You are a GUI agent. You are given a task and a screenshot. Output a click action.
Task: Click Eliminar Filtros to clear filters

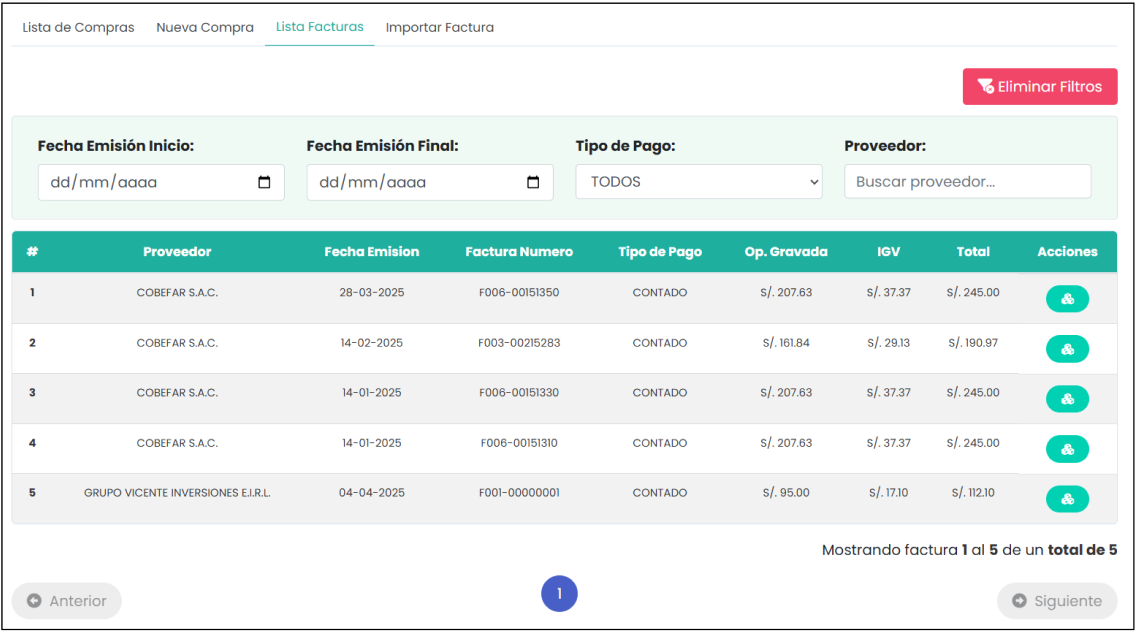(1039, 87)
